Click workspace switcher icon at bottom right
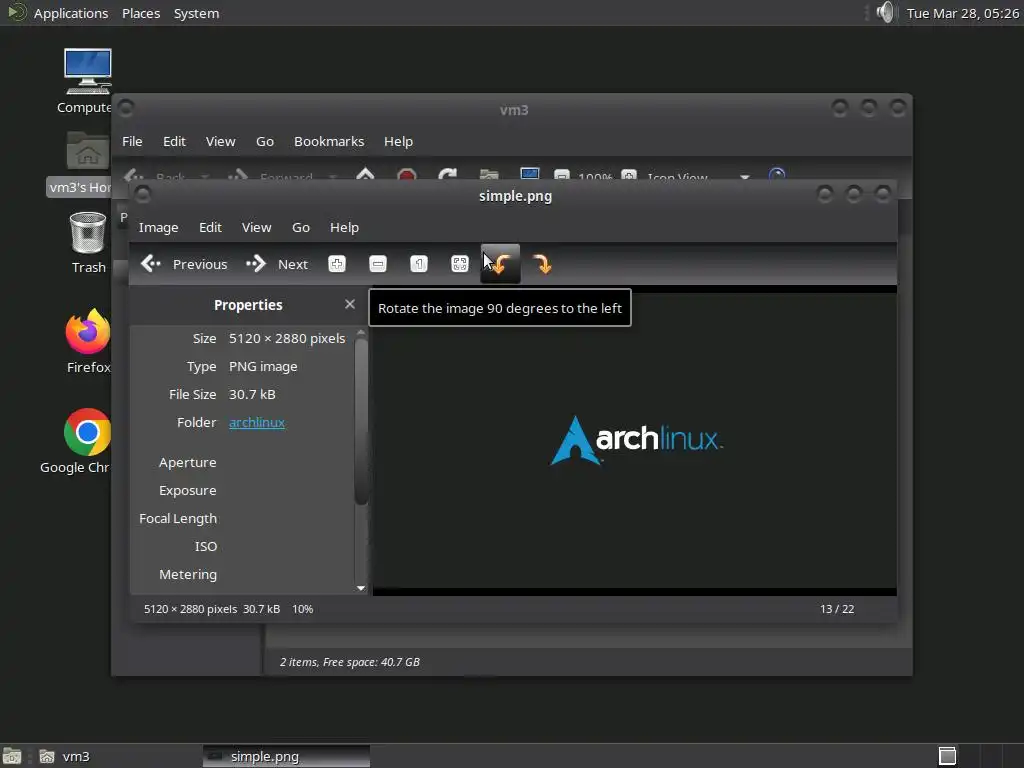 pos(947,756)
